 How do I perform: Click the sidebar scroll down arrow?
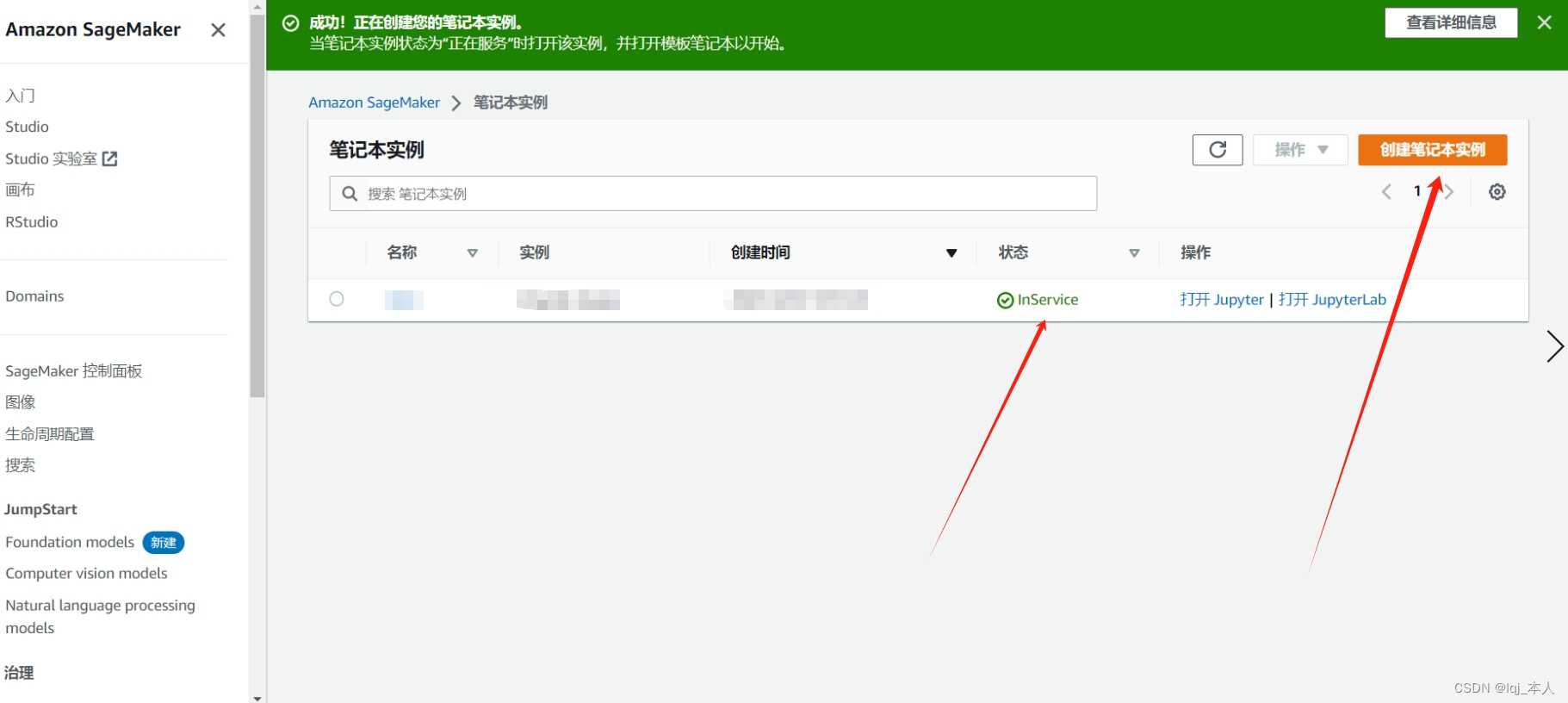[x=257, y=698]
